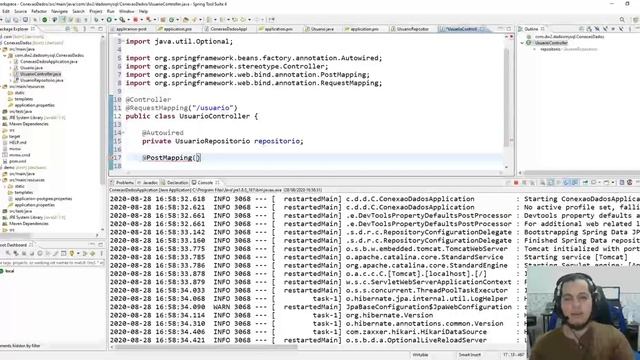
Task: Open the Source menu
Action: pyautogui.click(x=20, y=11)
